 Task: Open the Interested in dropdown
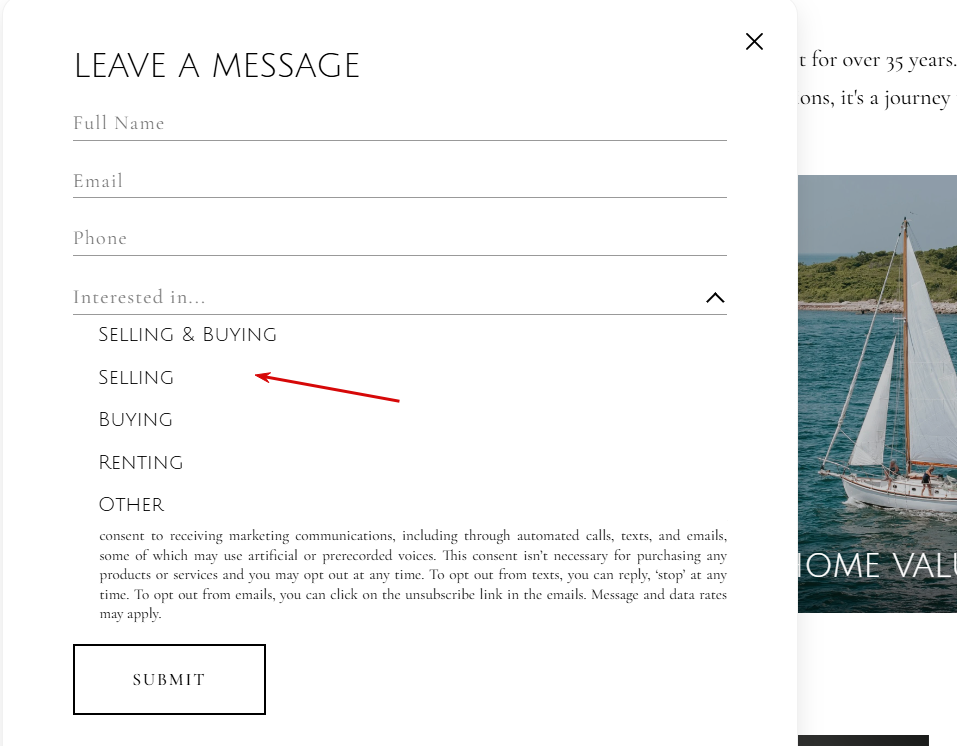pos(400,297)
